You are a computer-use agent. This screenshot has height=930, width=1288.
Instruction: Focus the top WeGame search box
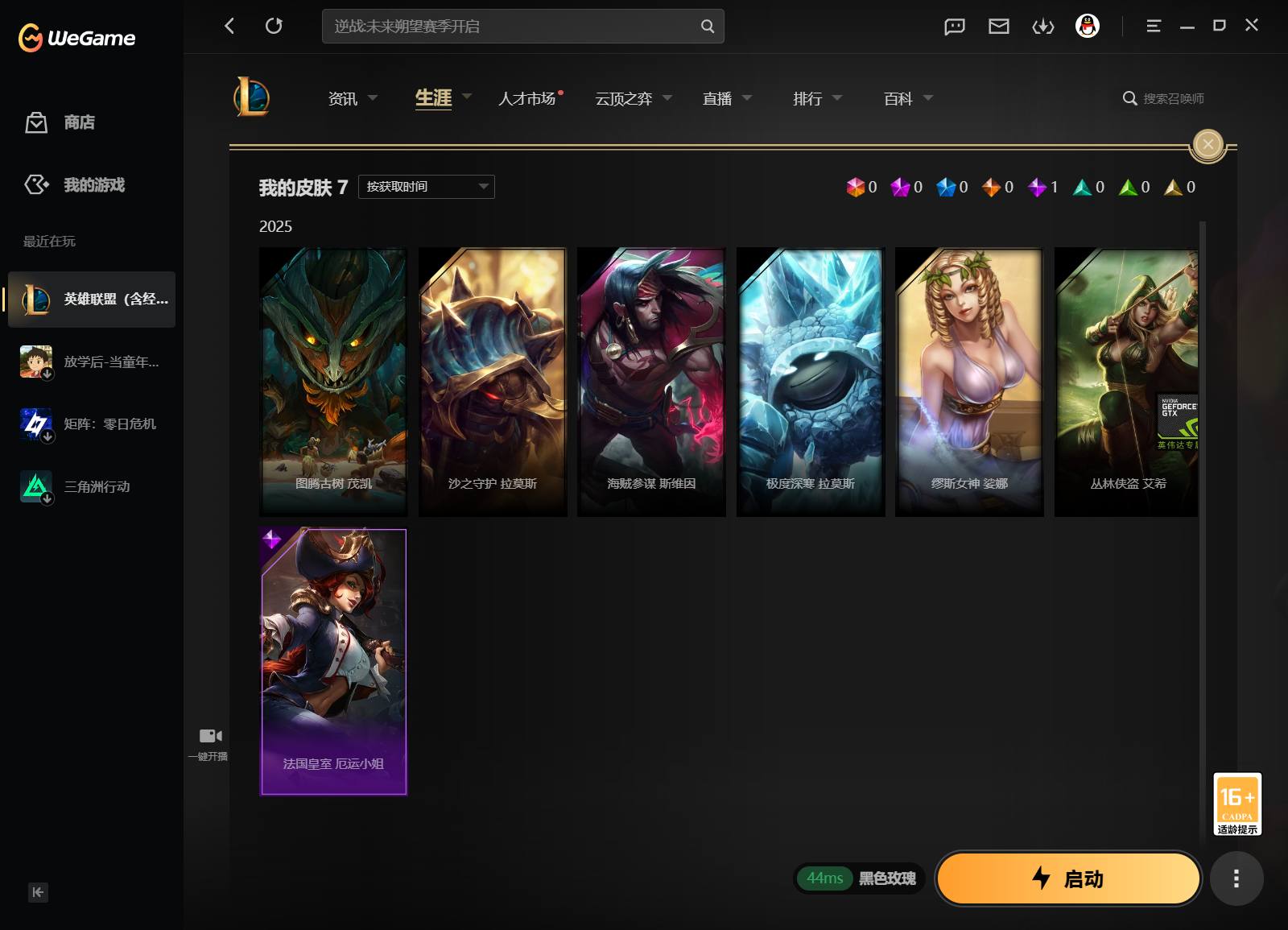pyautogui.click(x=523, y=26)
